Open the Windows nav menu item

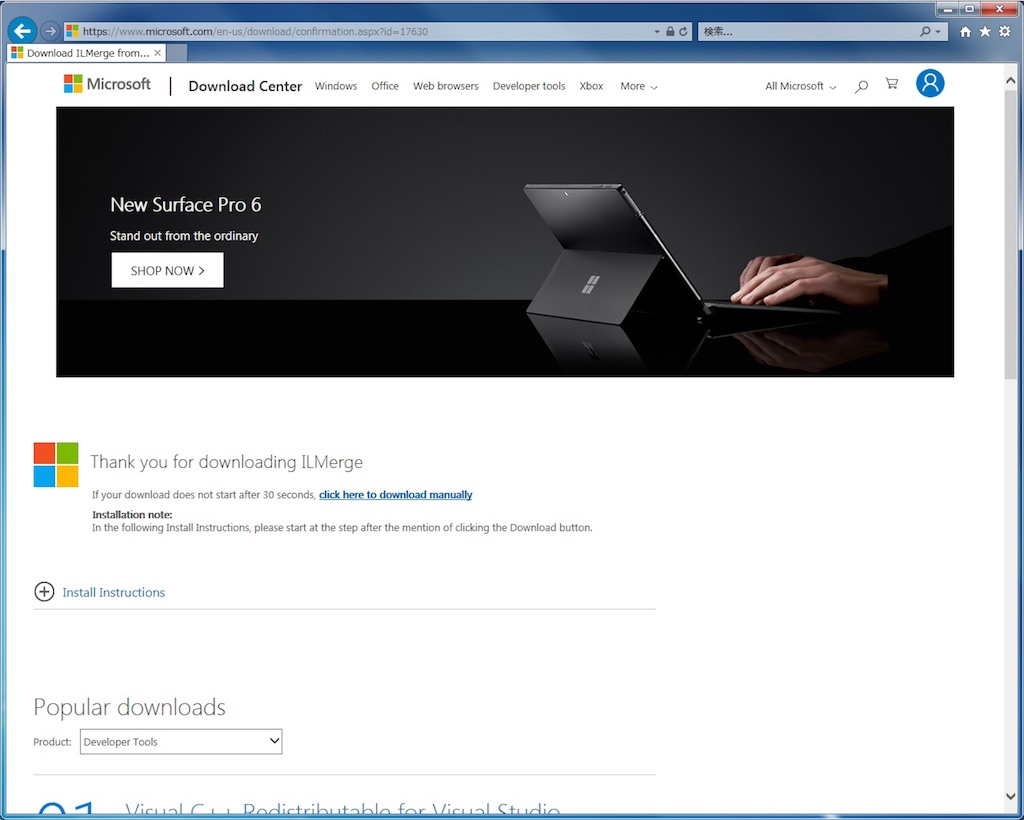[x=336, y=86]
